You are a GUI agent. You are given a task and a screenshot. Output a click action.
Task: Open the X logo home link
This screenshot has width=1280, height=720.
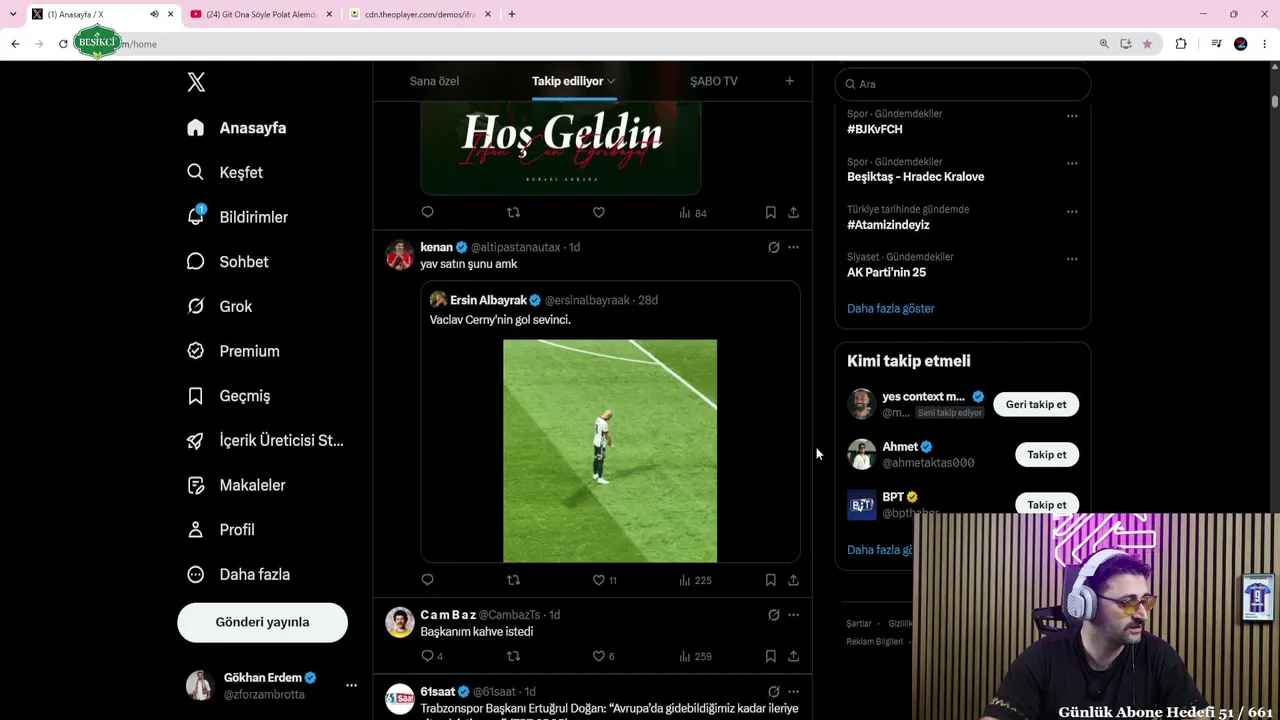point(196,82)
